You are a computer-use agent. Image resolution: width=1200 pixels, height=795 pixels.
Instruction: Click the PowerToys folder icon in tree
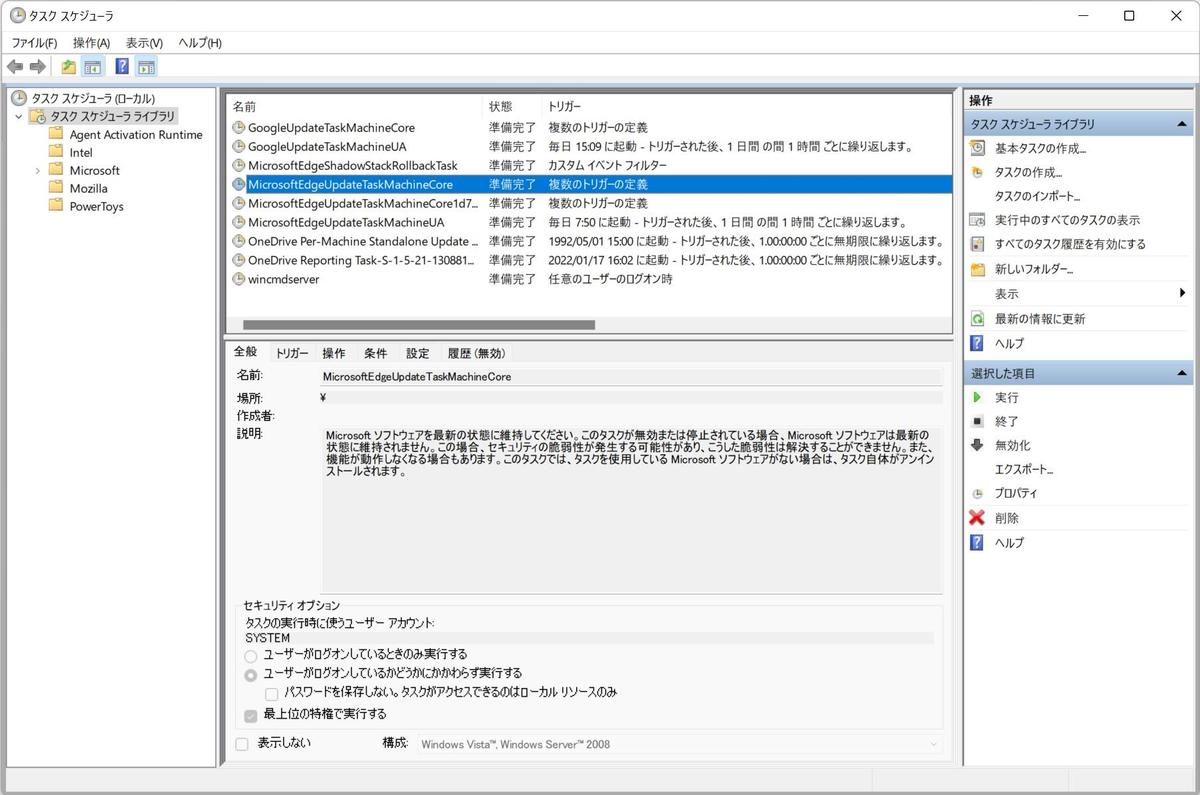click(56, 206)
